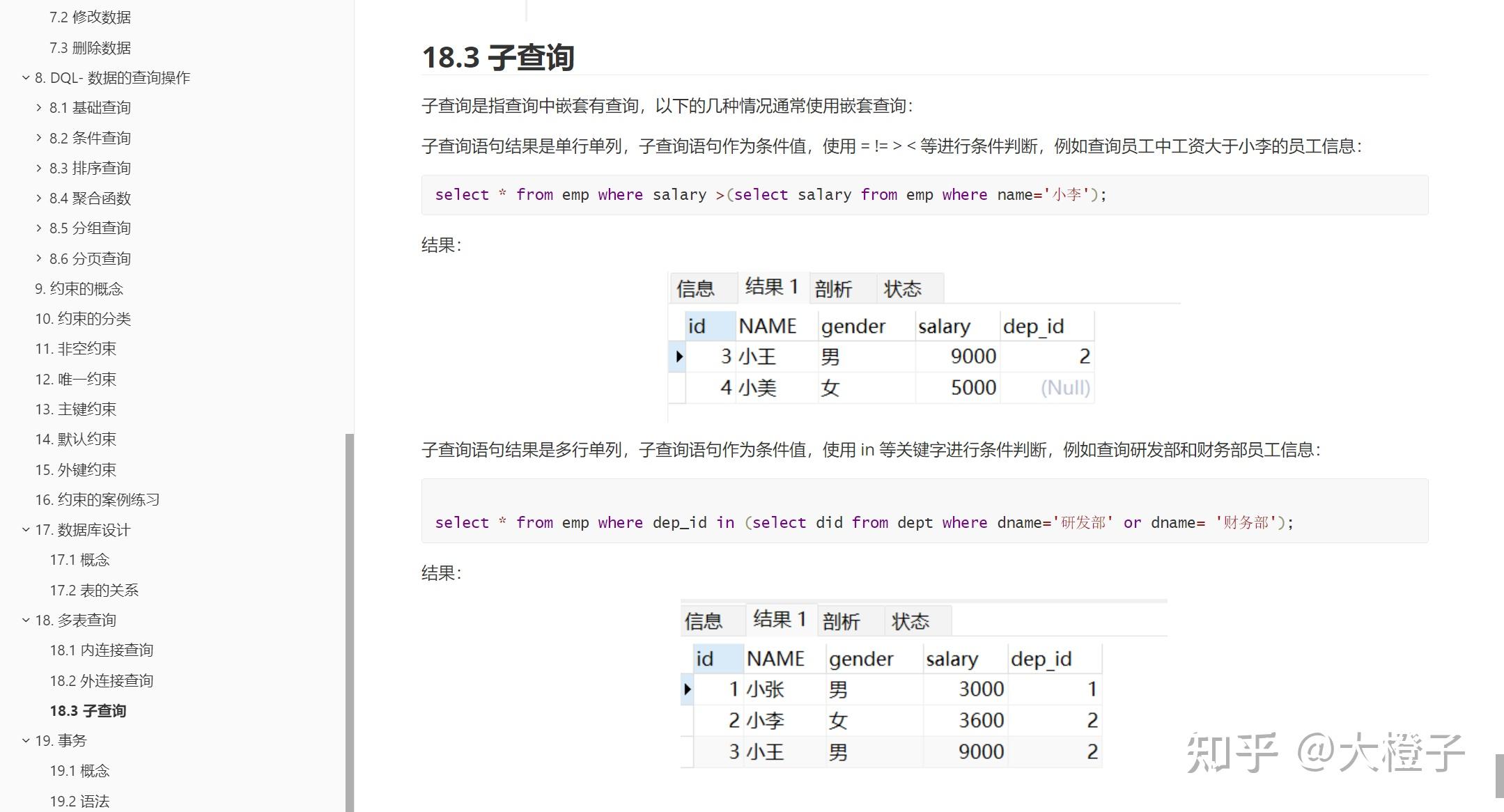
Task: Open the "15. 外键约束" page
Action: tap(78, 469)
